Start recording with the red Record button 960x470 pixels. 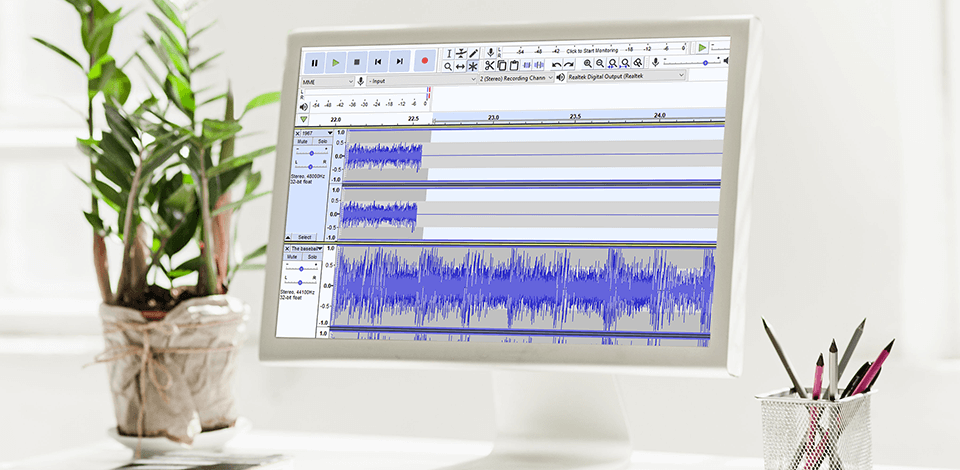[x=425, y=61]
